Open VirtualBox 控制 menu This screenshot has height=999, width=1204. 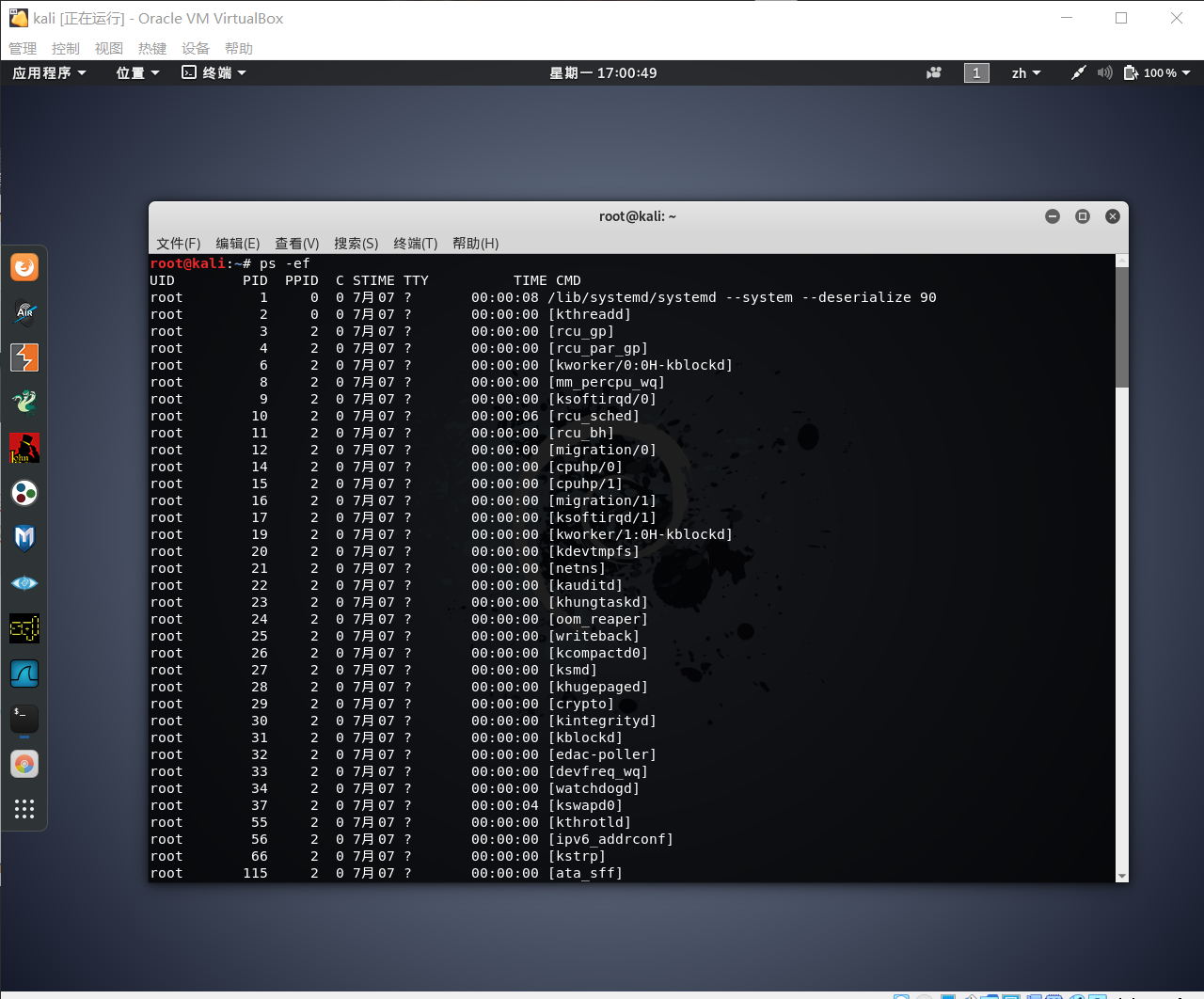66,48
